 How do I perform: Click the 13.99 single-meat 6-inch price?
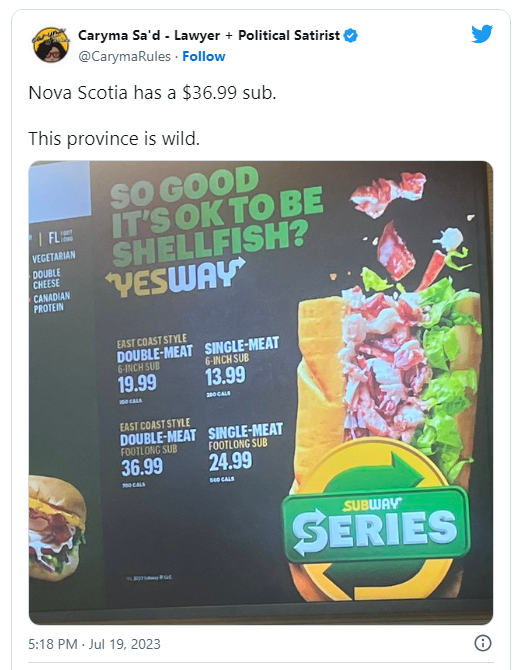(x=225, y=376)
